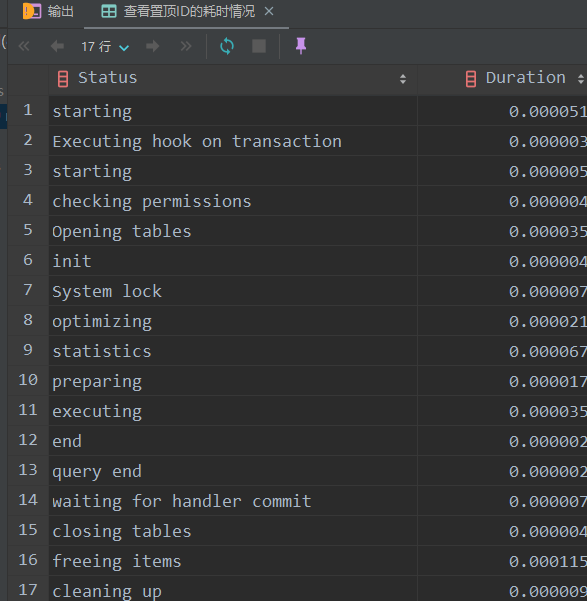Open the 17 行 page size dropdown
Image resolution: width=587 pixels, height=601 pixels.
coord(105,47)
